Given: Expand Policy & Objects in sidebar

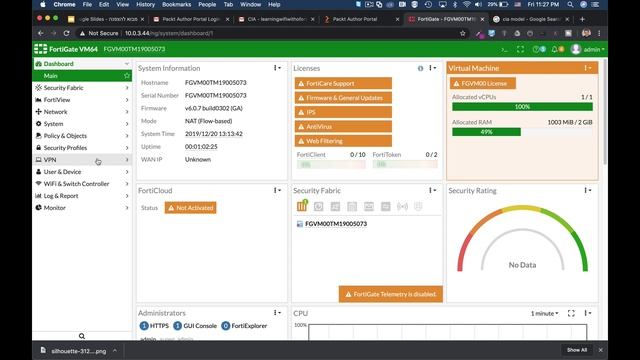Looking at the screenshot, I should pos(82,136).
